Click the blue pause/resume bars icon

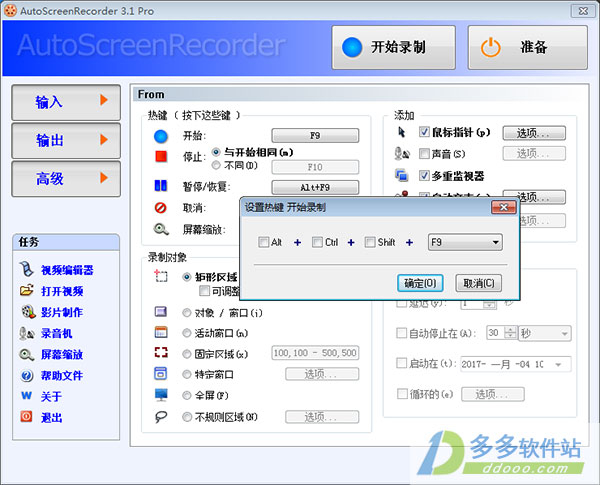coord(161,186)
